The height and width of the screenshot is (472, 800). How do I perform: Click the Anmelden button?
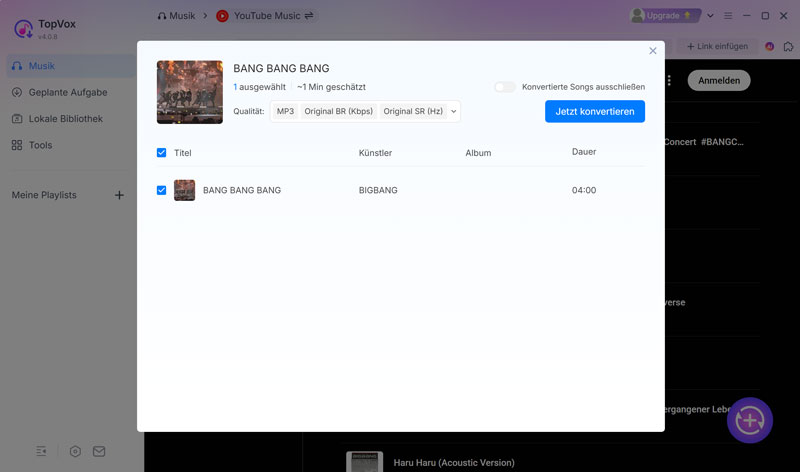[719, 81]
